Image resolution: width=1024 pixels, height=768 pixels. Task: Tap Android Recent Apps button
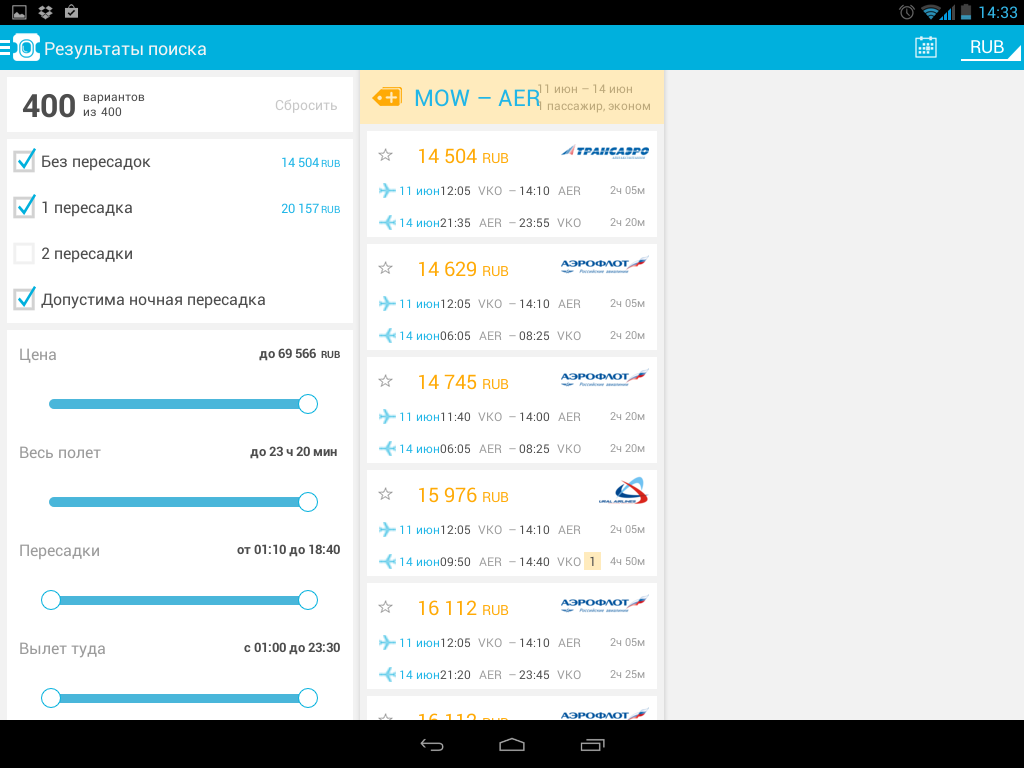(592, 744)
